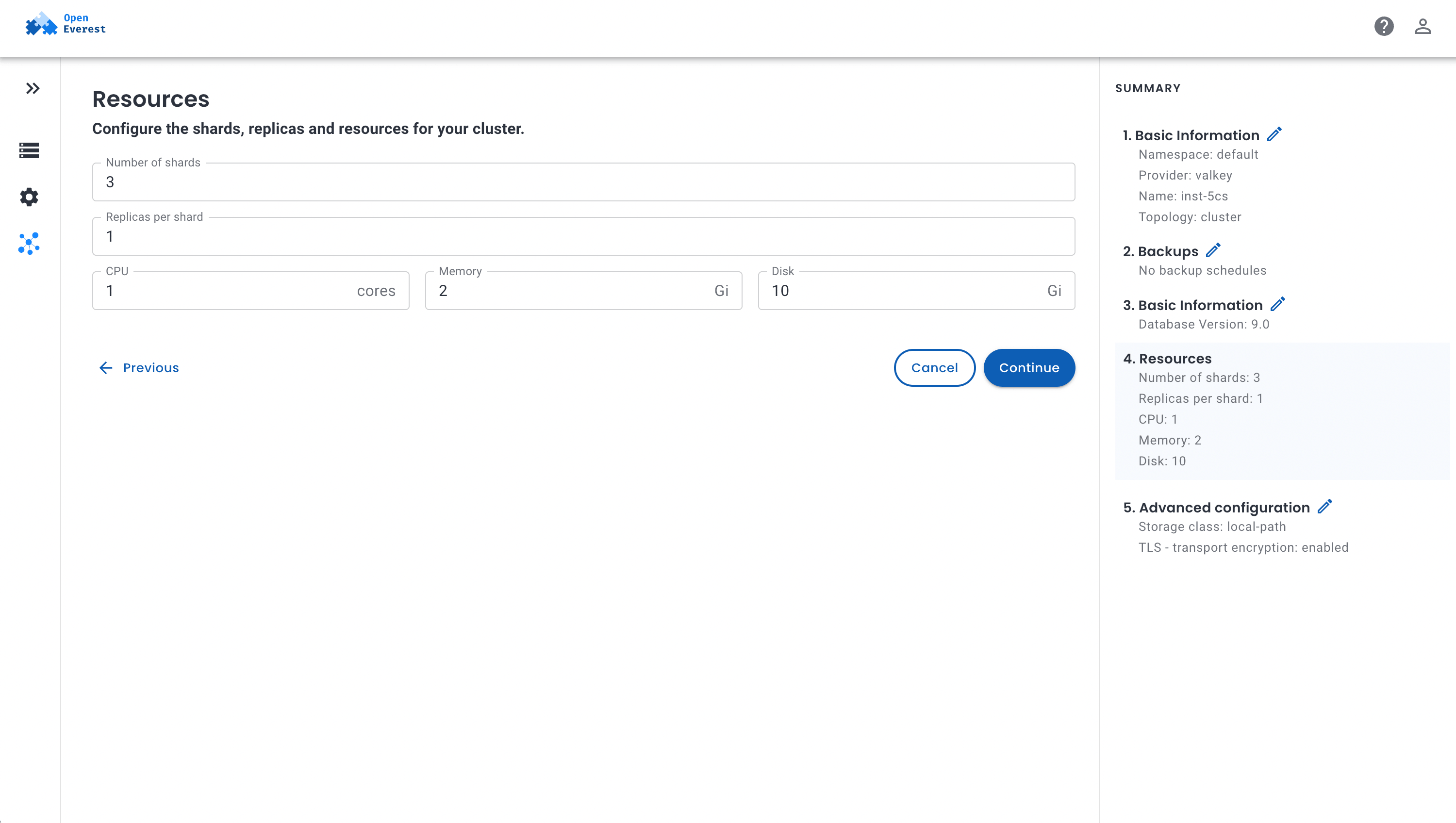Click the Open Everest logo
Image resolution: width=1456 pixels, height=823 pixels.
[66, 24]
